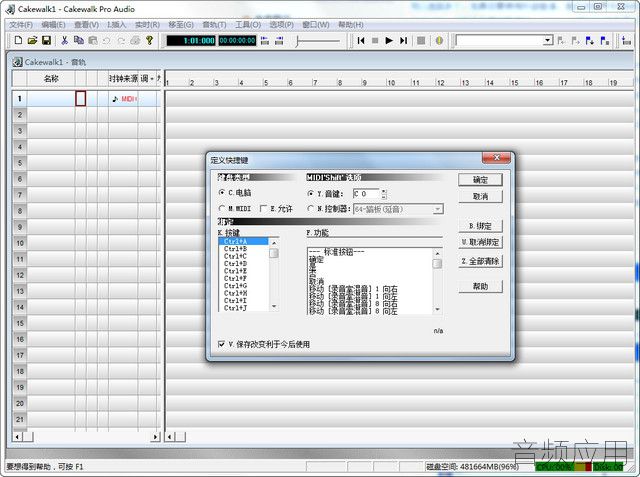Click up arrow of 'C 0' key spinner
The image size is (640, 477).
coord(384,191)
